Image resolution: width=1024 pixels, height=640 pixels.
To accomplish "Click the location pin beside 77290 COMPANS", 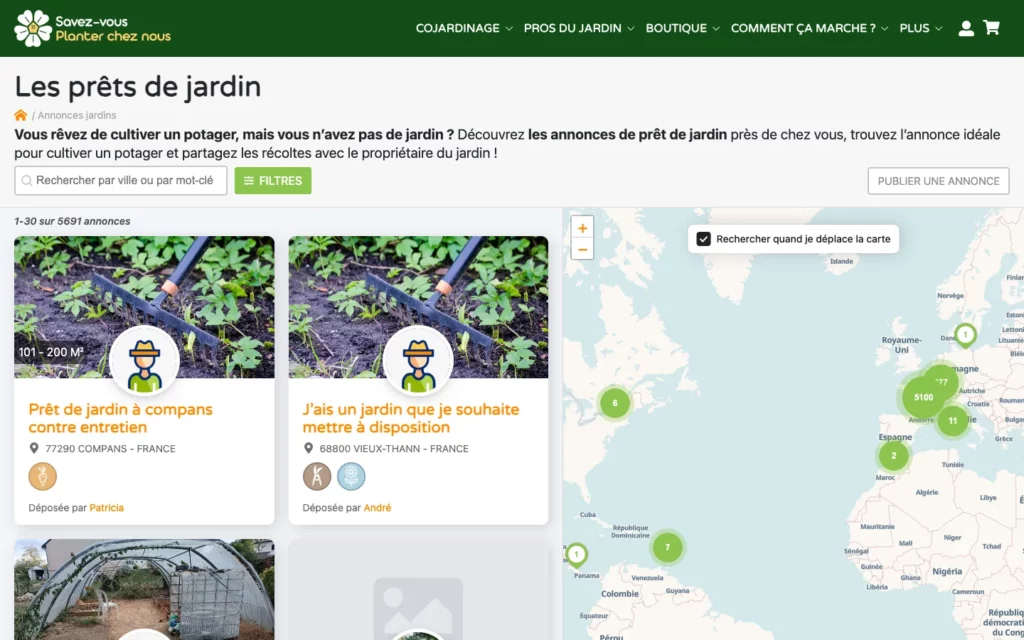I will [x=34, y=448].
